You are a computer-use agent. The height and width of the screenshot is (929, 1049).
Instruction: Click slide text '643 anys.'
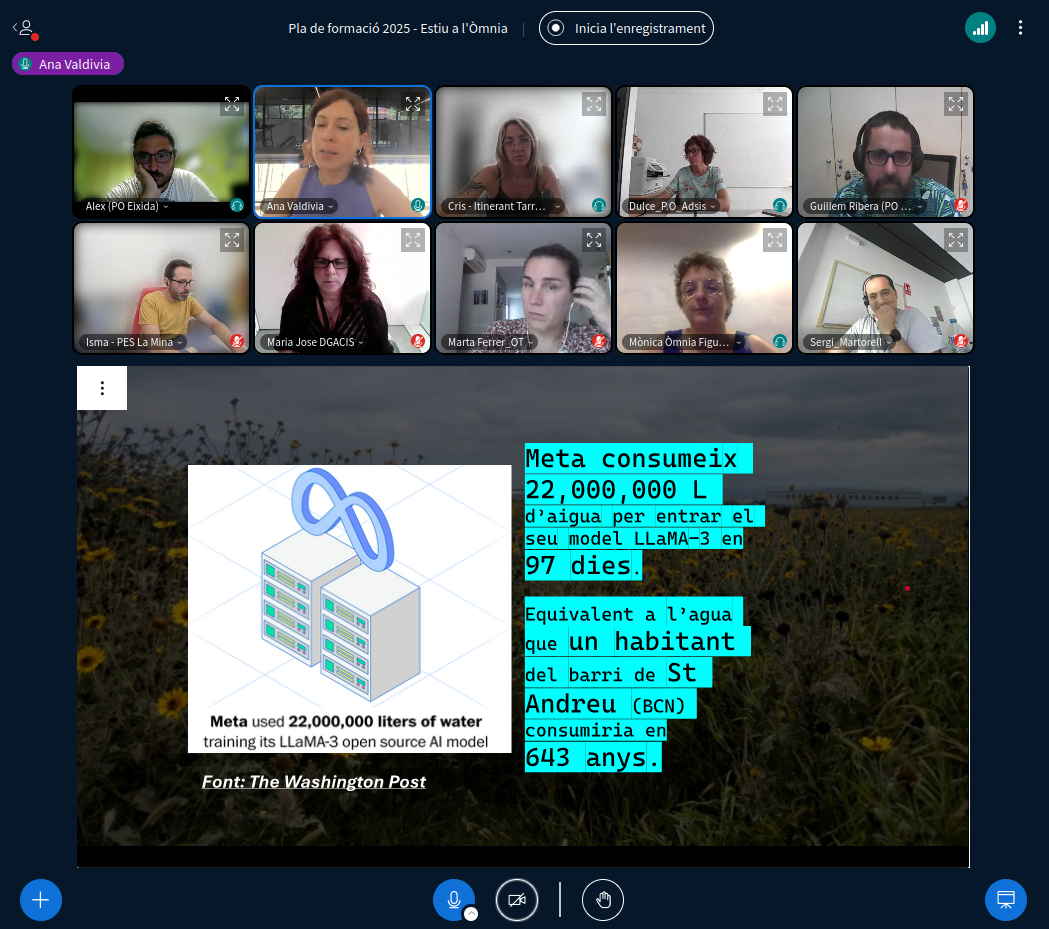592,758
